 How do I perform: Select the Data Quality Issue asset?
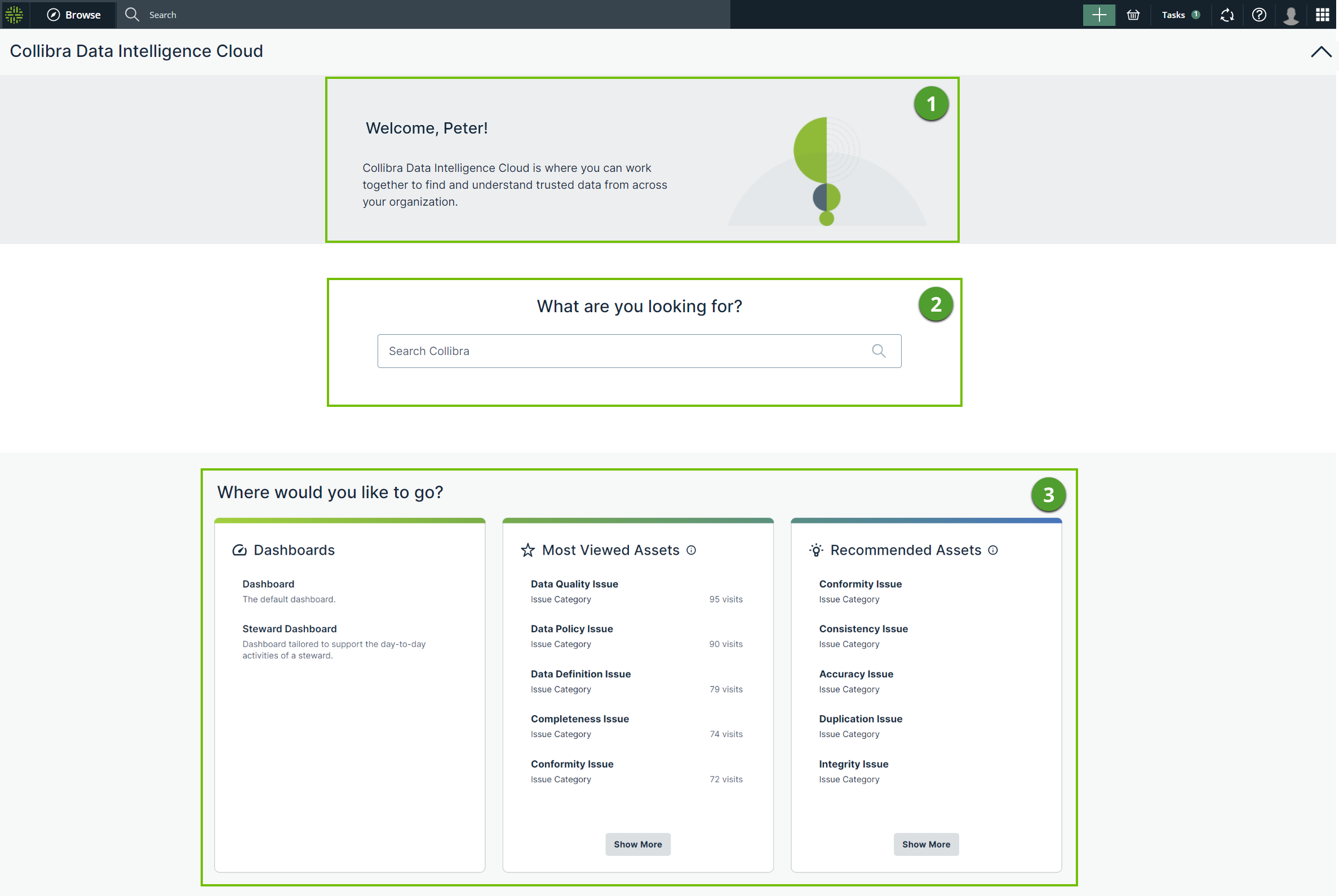coord(574,583)
